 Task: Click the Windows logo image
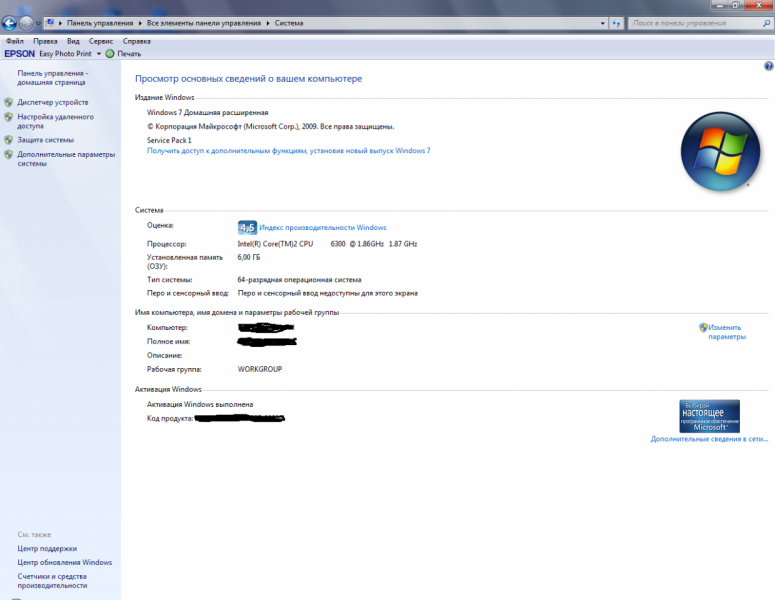(720, 151)
